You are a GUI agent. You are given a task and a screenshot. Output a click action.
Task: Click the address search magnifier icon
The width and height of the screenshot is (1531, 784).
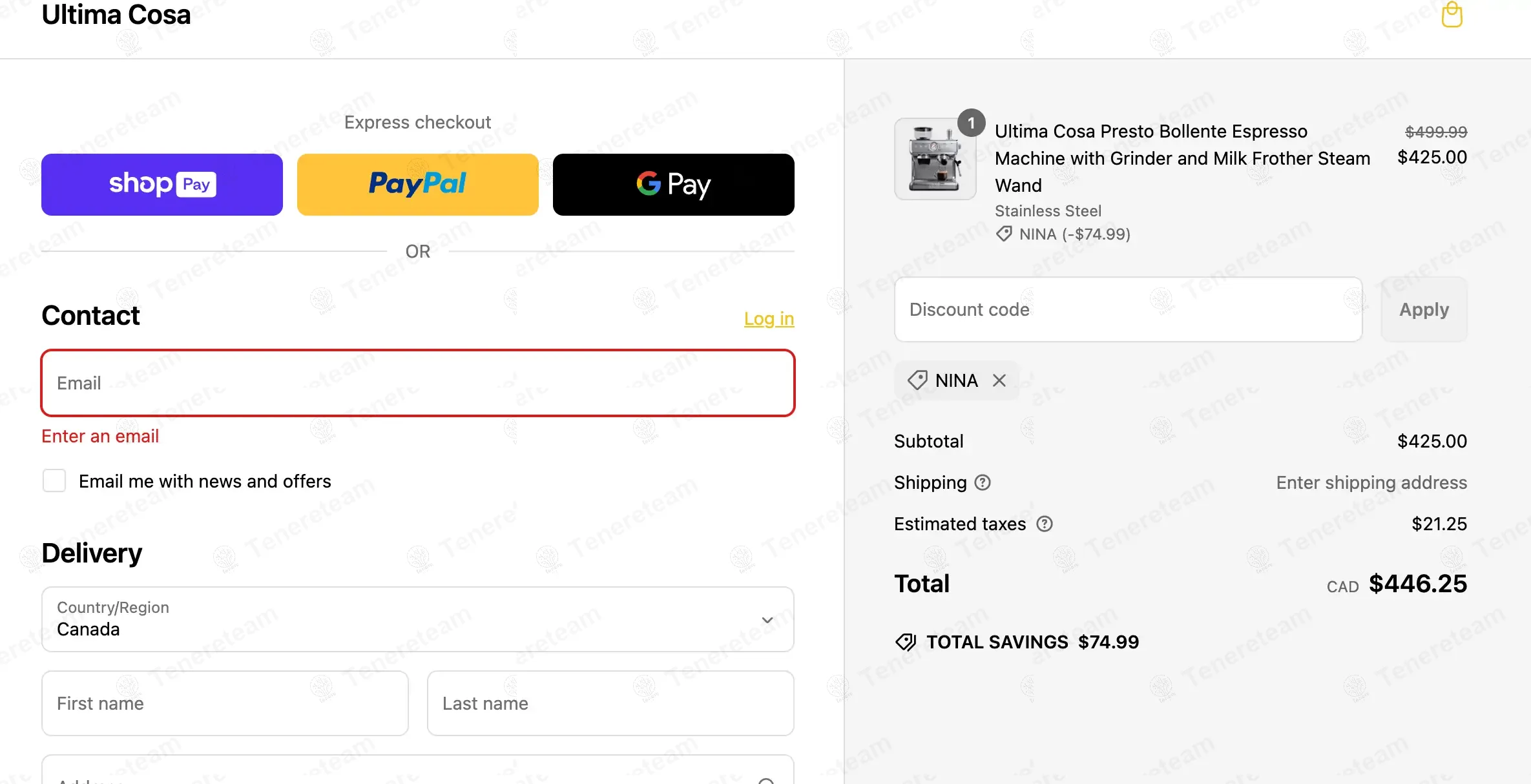point(766,779)
